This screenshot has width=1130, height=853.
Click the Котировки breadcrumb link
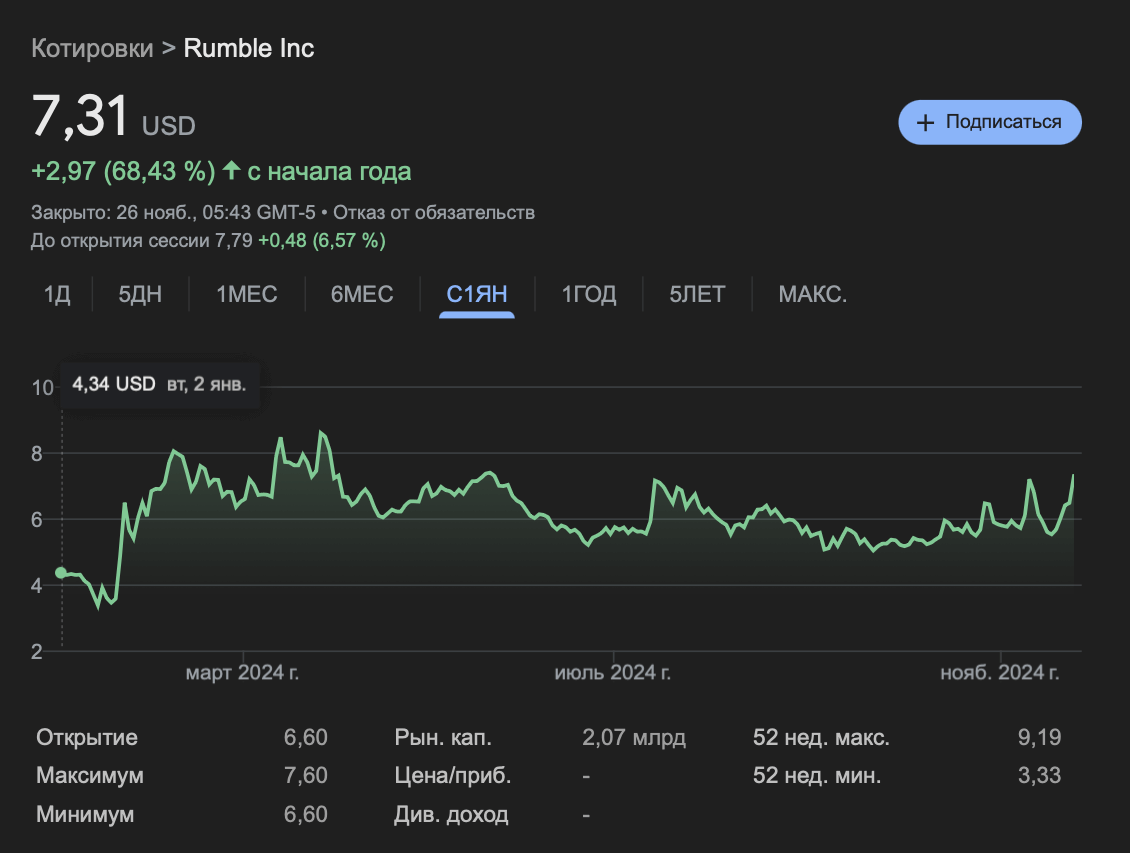click(91, 48)
